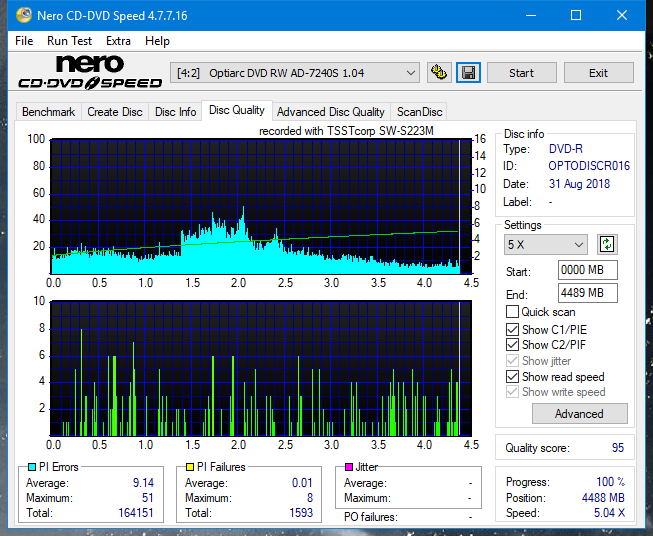This screenshot has width=653, height=536.
Task: Toggle the Show write speed checkbox
Action: tap(512, 392)
